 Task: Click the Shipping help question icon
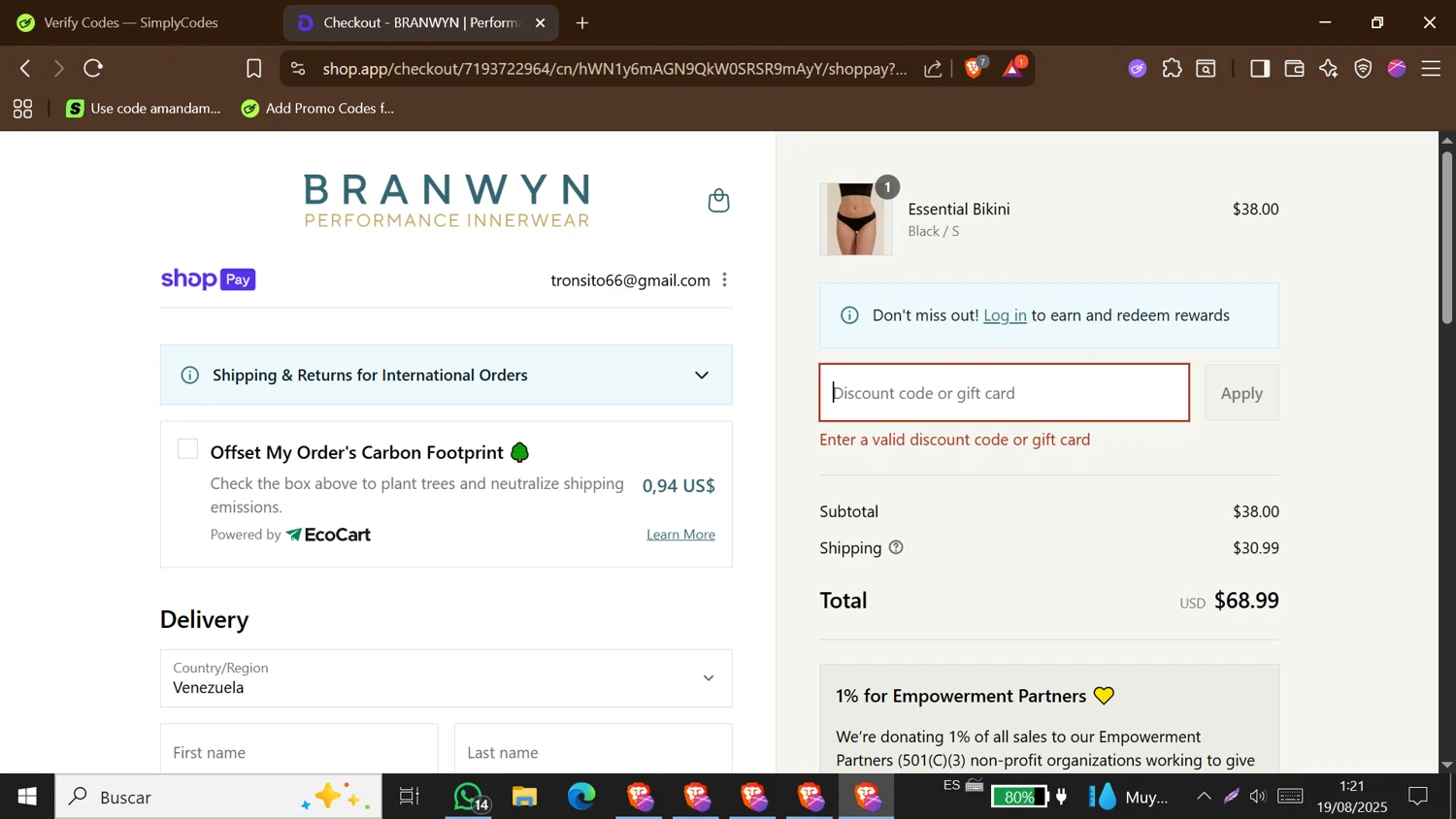pos(896,547)
